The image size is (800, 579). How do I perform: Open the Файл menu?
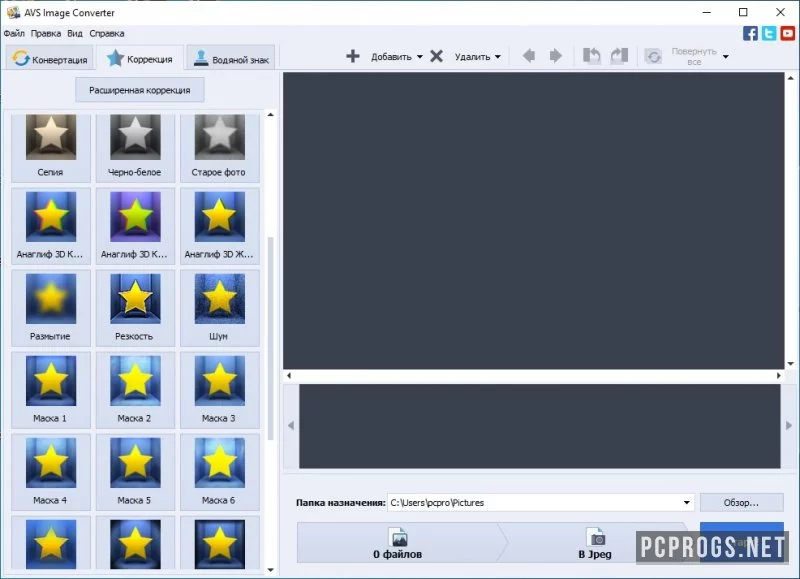[x=14, y=34]
